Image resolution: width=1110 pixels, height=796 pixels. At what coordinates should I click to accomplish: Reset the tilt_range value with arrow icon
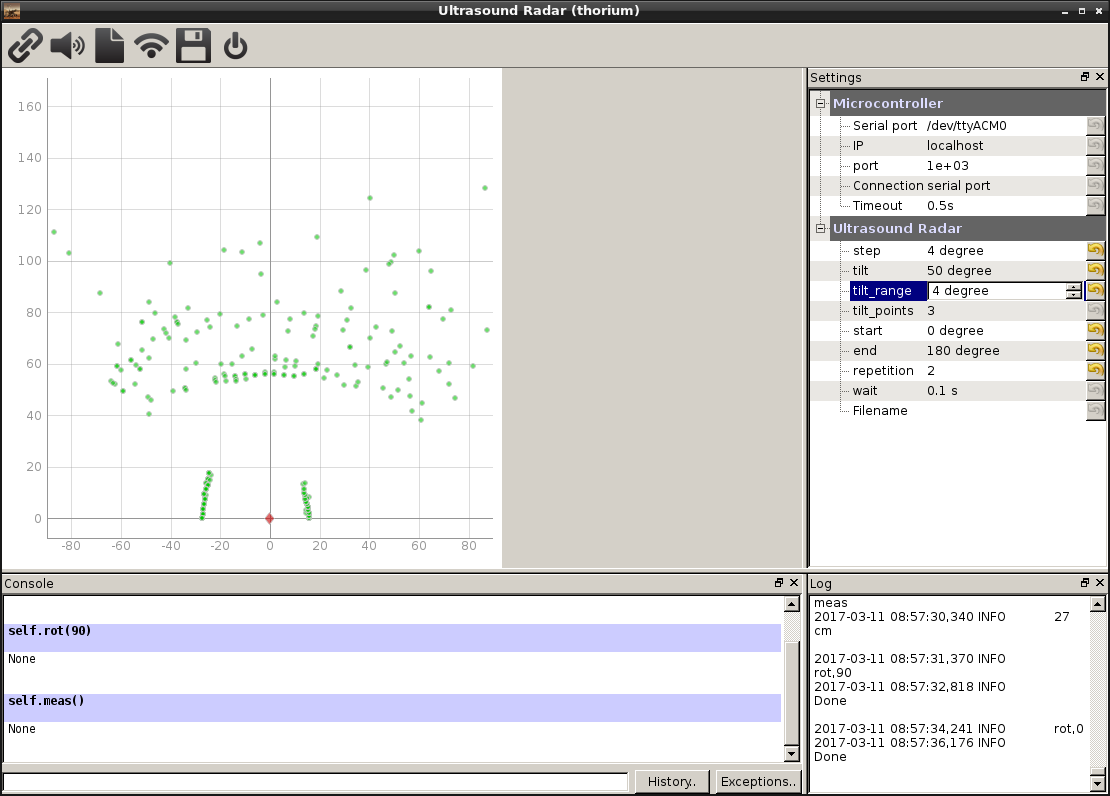1096,291
